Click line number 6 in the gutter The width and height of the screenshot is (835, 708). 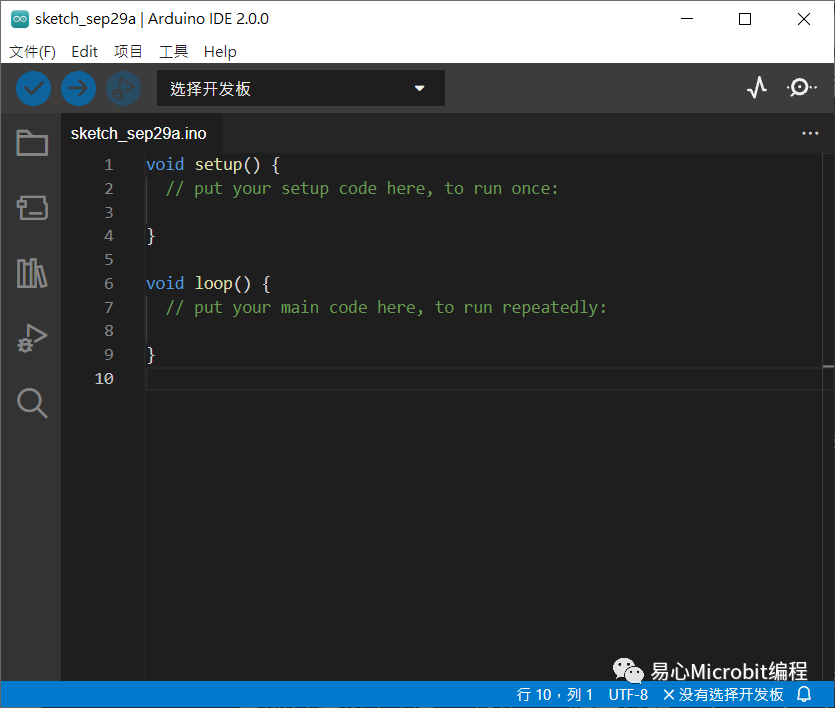(x=109, y=283)
